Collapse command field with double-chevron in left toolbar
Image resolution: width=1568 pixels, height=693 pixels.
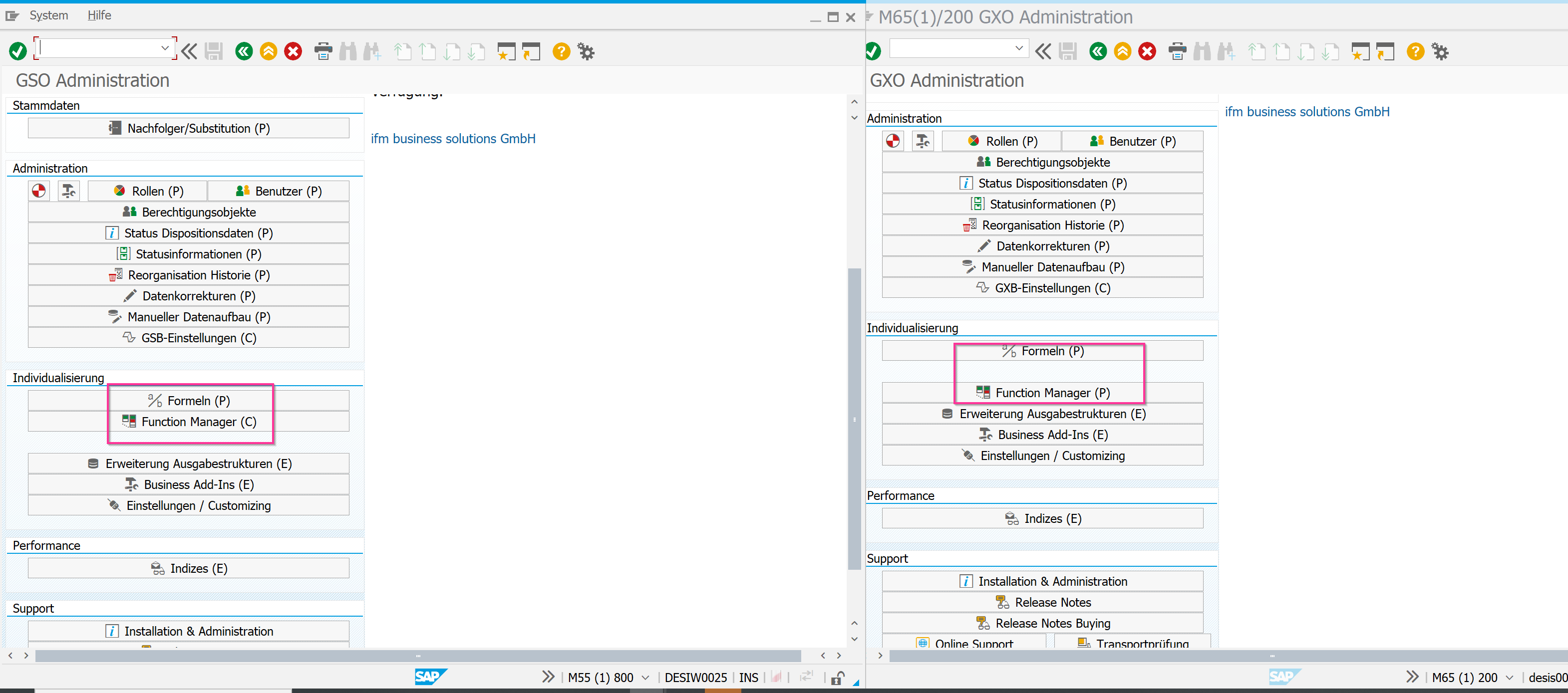click(x=189, y=51)
